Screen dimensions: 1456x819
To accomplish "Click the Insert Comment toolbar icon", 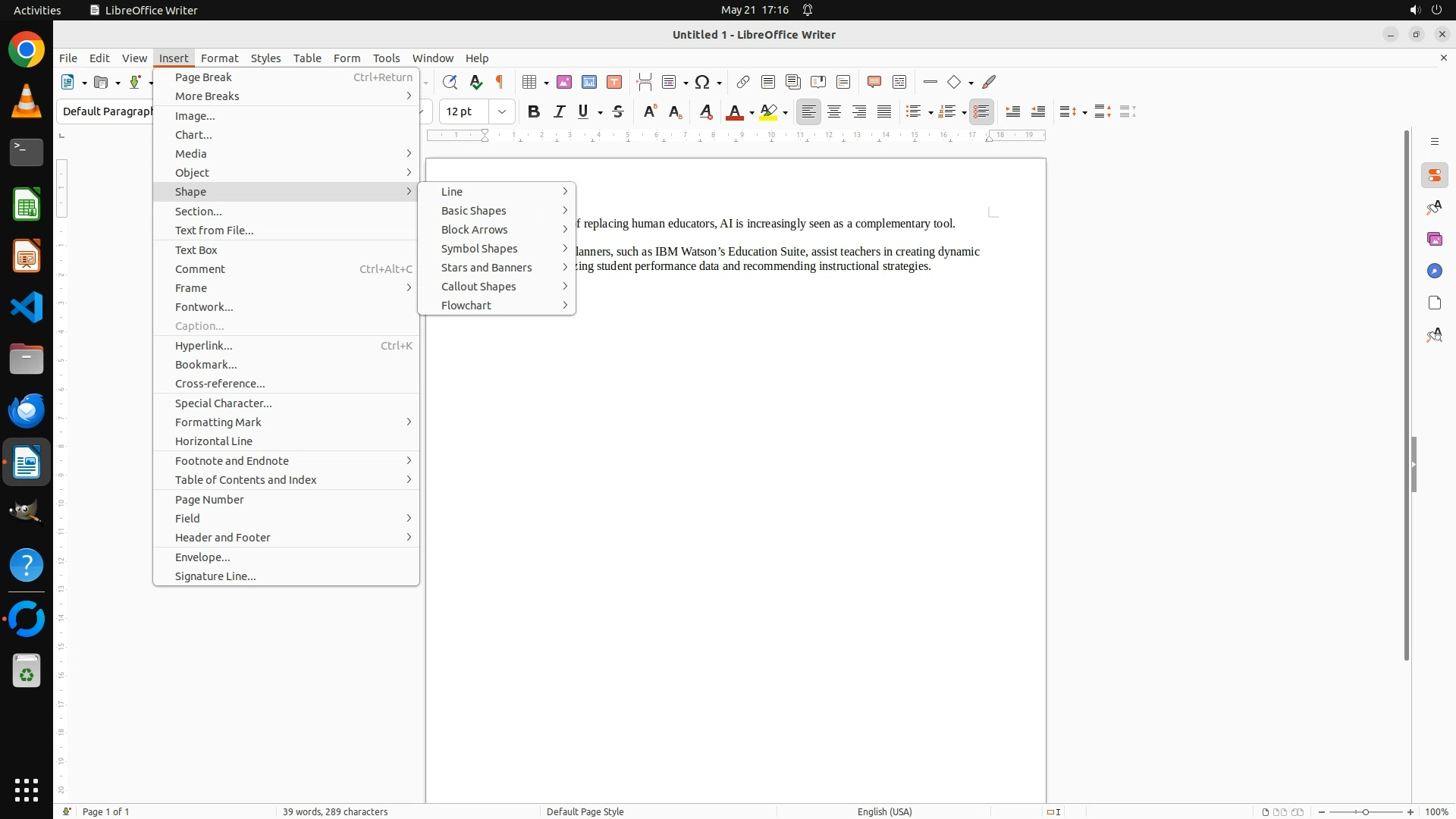I will [874, 82].
